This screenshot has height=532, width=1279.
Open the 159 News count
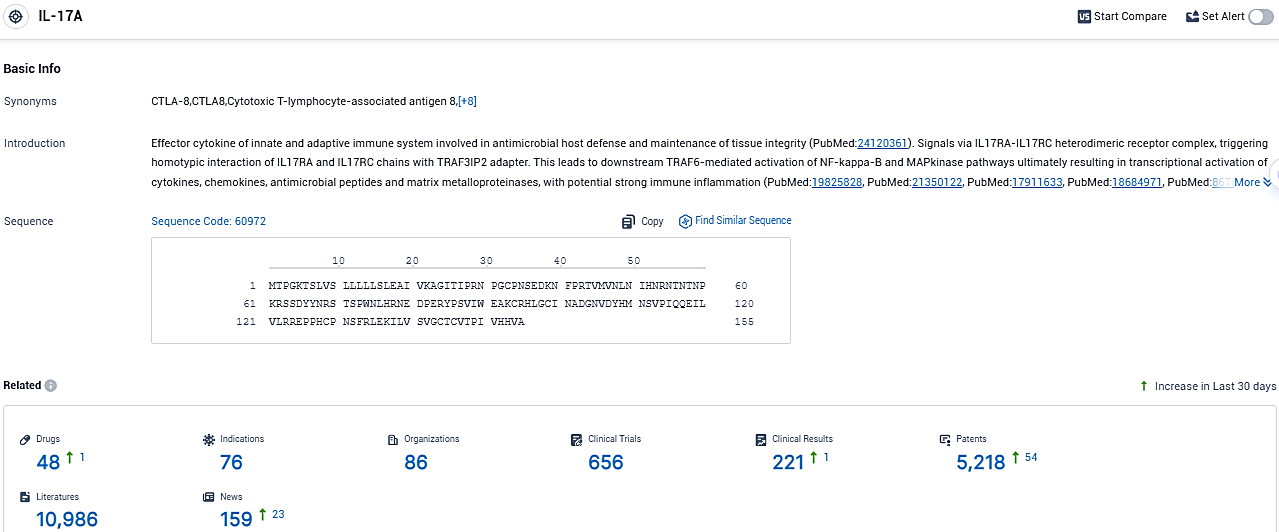click(x=236, y=519)
